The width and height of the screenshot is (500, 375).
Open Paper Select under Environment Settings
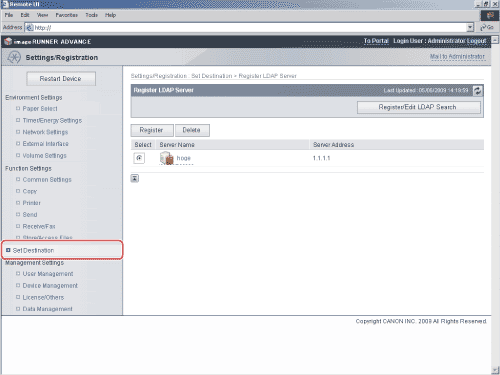[40, 109]
